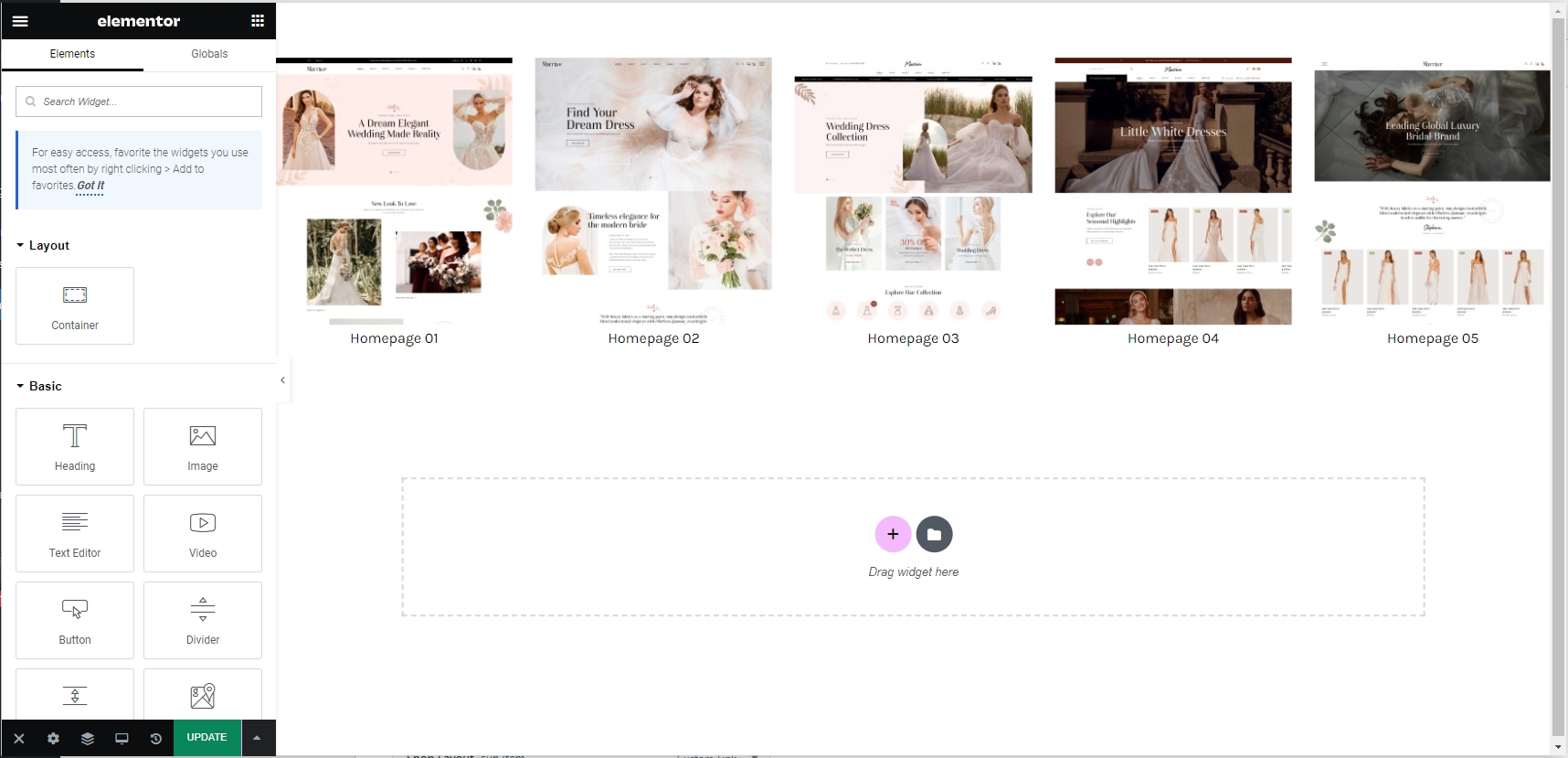Viewport: 1568px width, 758px height.
Task: Switch responsive mode via monitor icon
Action: click(x=122, y=738)
